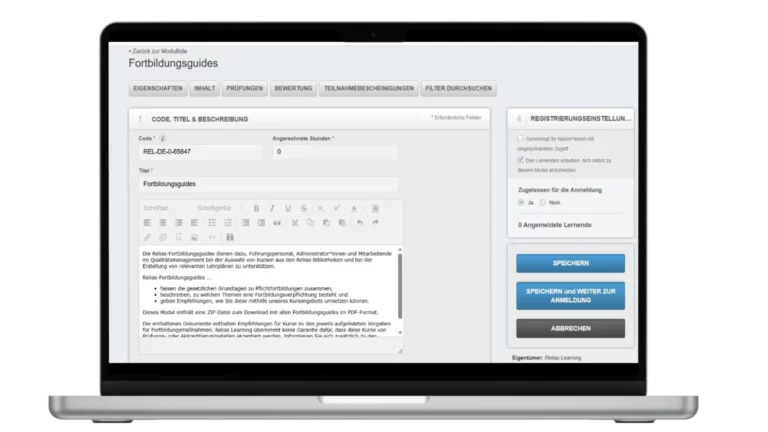
Task: Open the Prüfungen tab
Action: 244,88
